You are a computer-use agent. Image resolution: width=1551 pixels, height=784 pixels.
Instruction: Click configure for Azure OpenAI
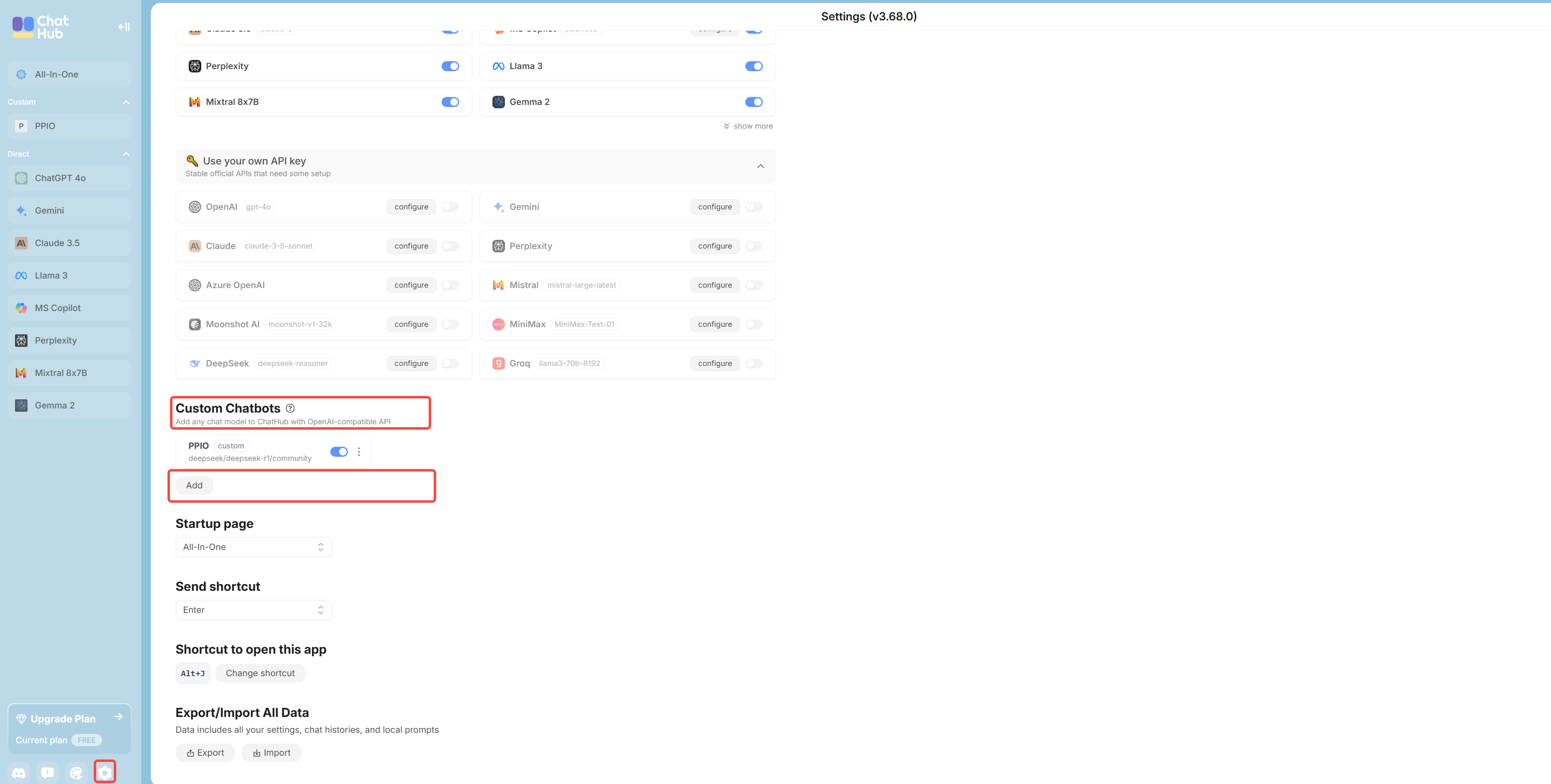tap(411, 285)
